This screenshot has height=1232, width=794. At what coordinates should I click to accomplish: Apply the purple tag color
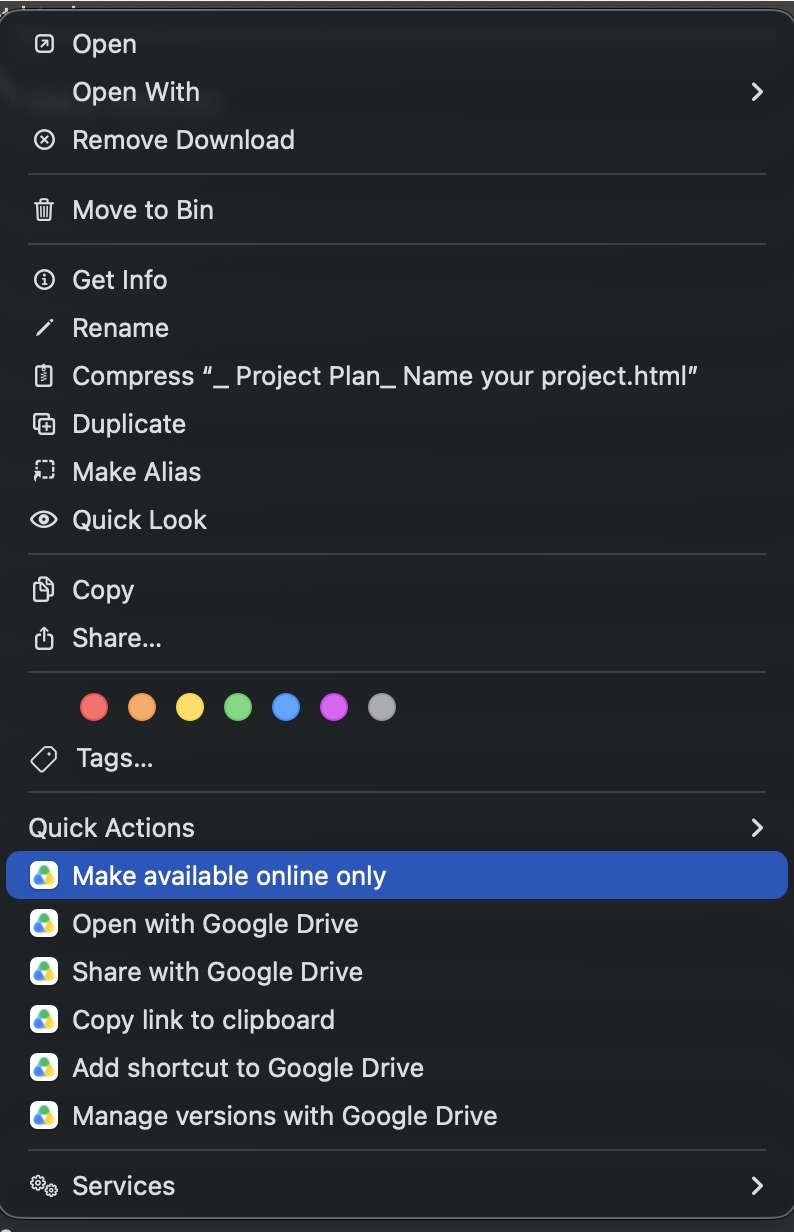pos(334,708)
